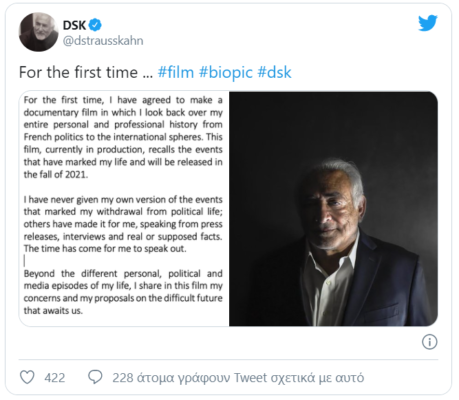Click the paragraph starting 'Beyond the different personal'
This screenshot has height=400, width=459.
click(x=123, y=292)
